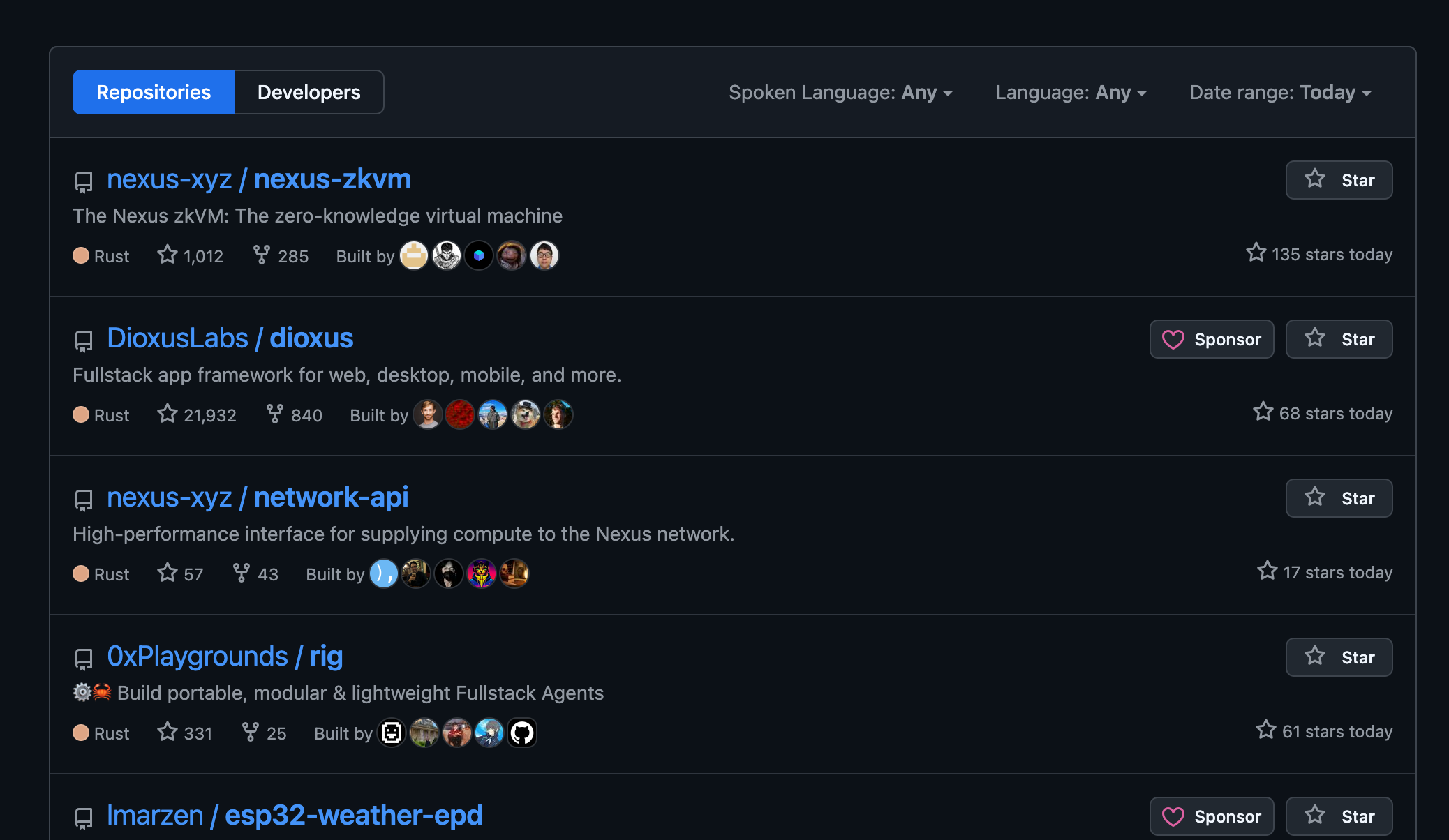Switch to the Developers tab
The width and height of the screenshot is (1449, 840).
tap(309, 92)
